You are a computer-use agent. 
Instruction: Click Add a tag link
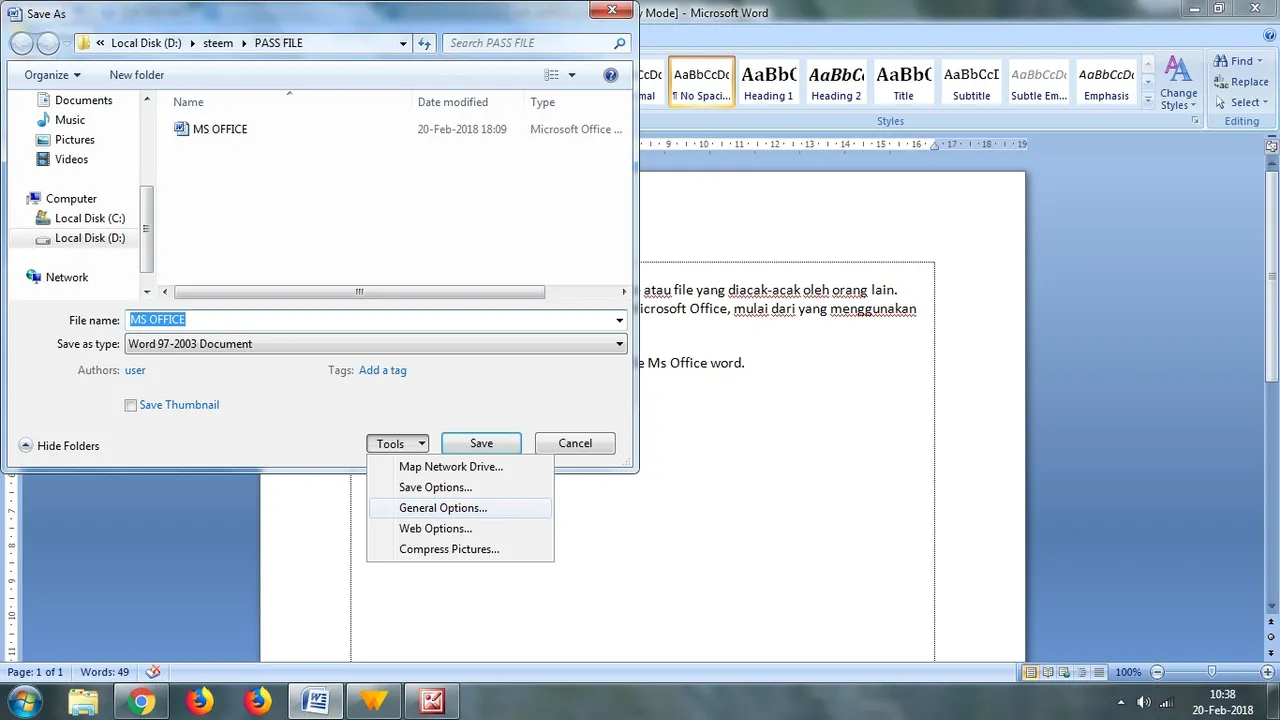(x=383, y=370)
